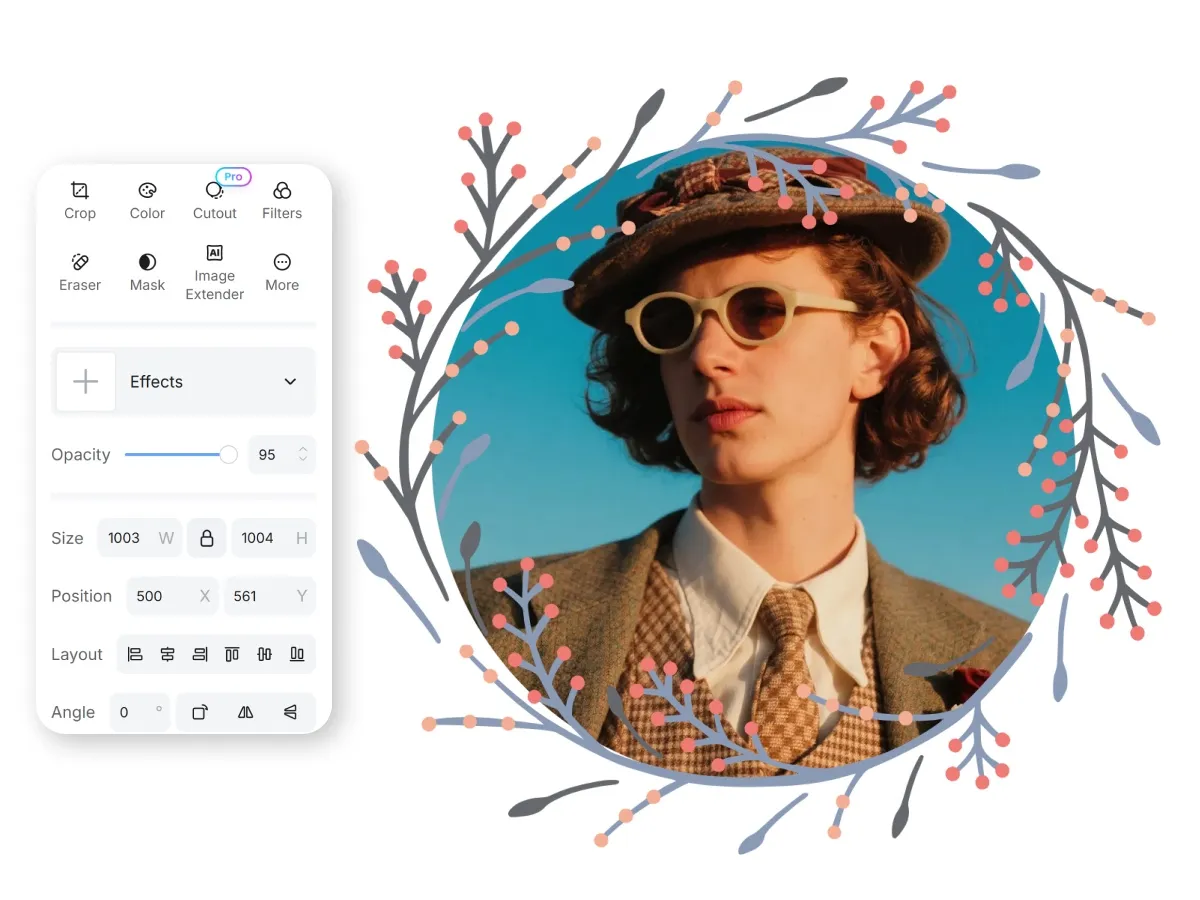This screenshot has width=1200, height=900.
Task: Toggle the aspect ratio lock
Action: click(x=207, y=538)
